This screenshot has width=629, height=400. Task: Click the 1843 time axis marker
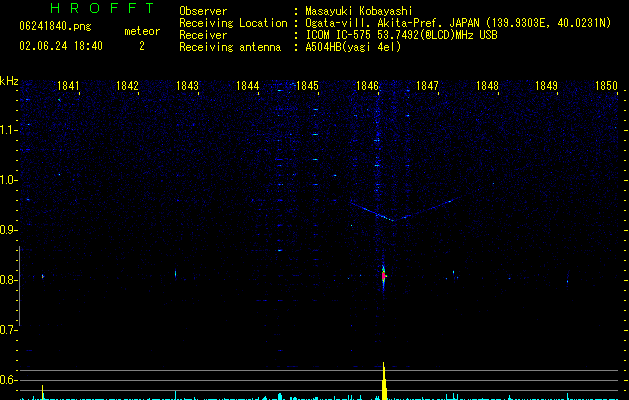click(187, 86)
